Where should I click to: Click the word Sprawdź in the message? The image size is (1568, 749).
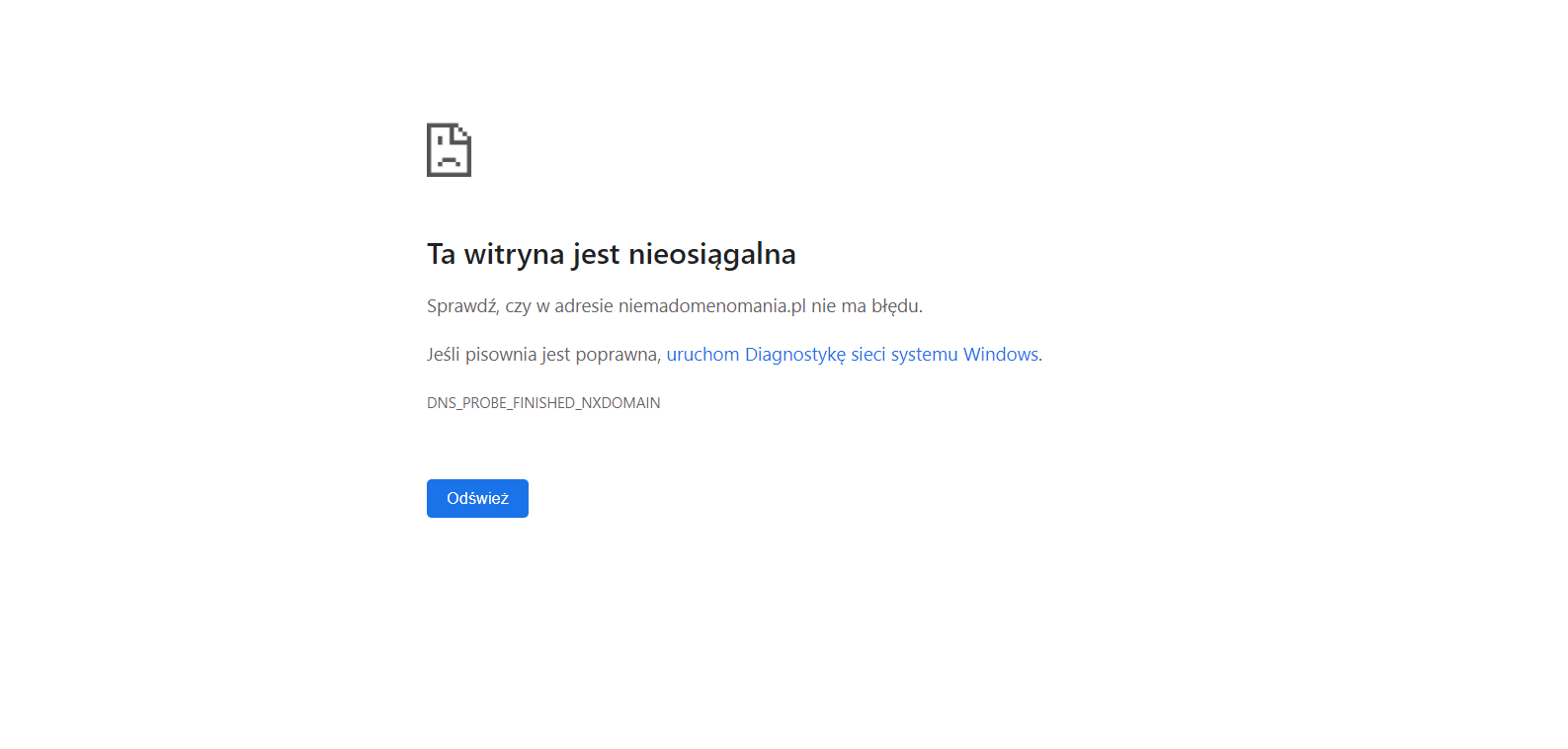pos(461,306)
